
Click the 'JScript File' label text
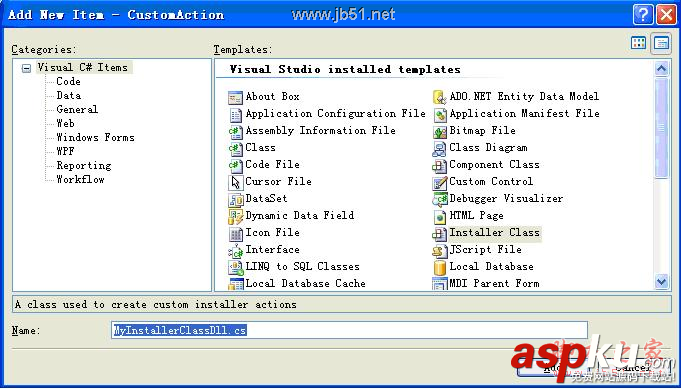[485, 250]
